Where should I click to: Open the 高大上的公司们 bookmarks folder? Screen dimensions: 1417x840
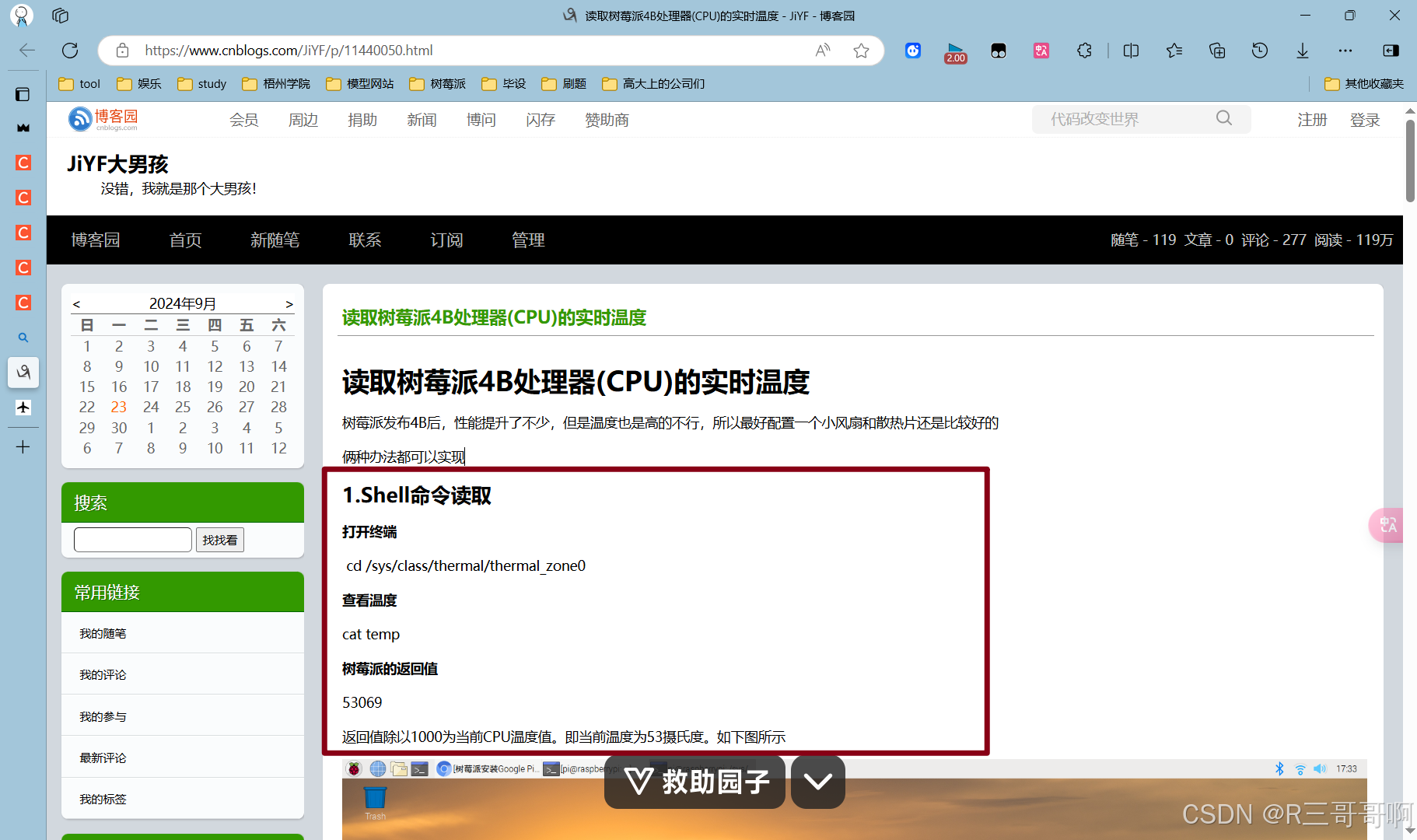[x=653, y=84]
